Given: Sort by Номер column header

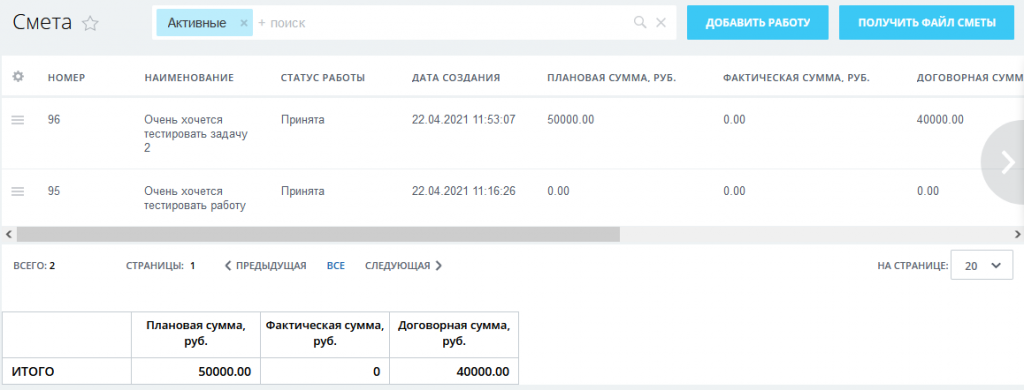Looking at the screenshot, I should pyautogui.click(x=67, y=78).
